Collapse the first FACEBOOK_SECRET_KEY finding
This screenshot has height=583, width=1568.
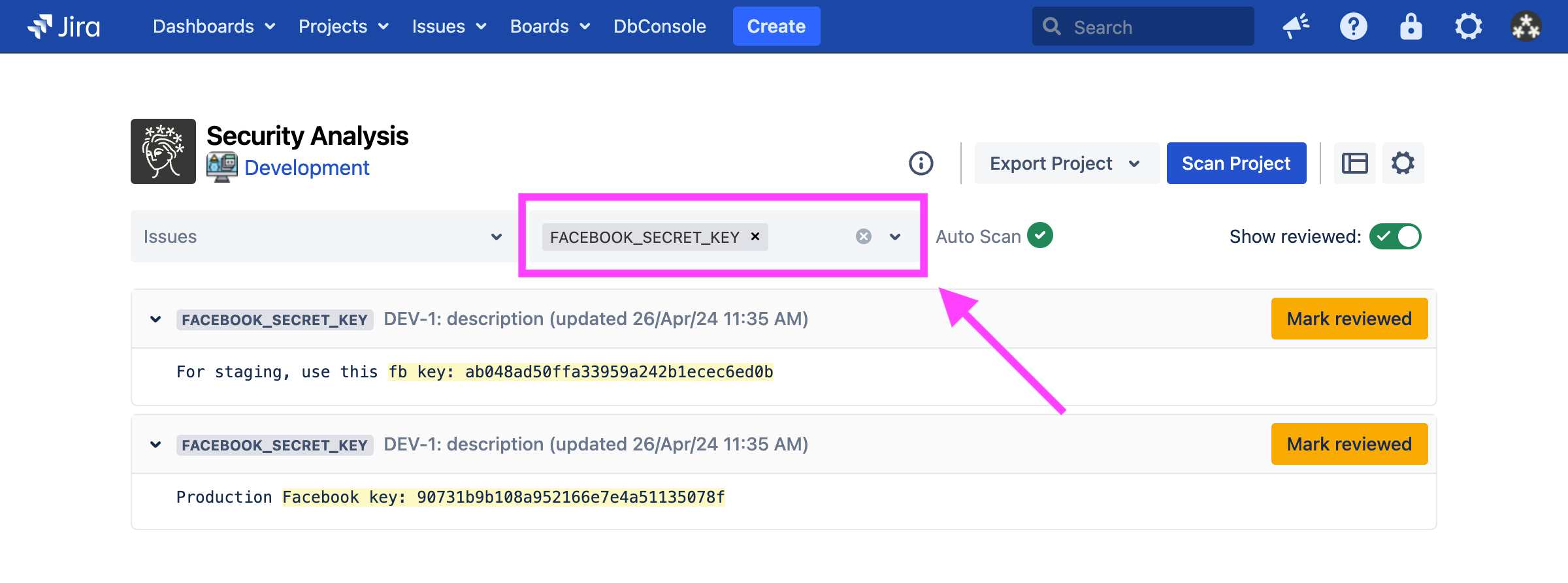[155, 319]
